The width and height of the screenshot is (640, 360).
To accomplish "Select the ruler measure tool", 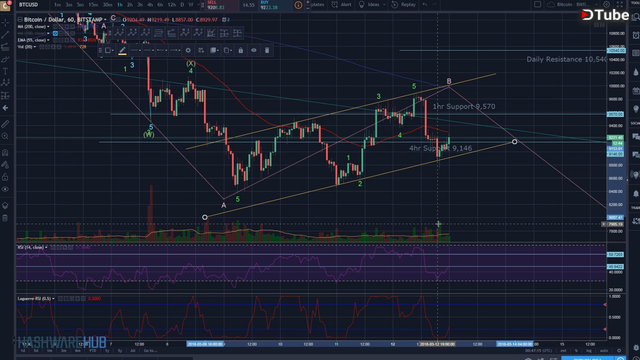I will coord(5,124).
